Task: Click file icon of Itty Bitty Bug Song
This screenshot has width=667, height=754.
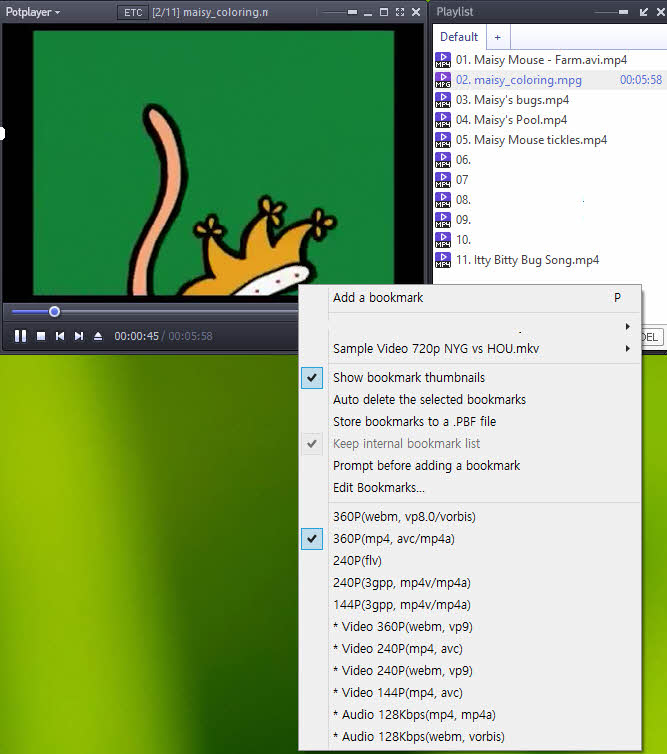Action: click(x=443, y=260)
